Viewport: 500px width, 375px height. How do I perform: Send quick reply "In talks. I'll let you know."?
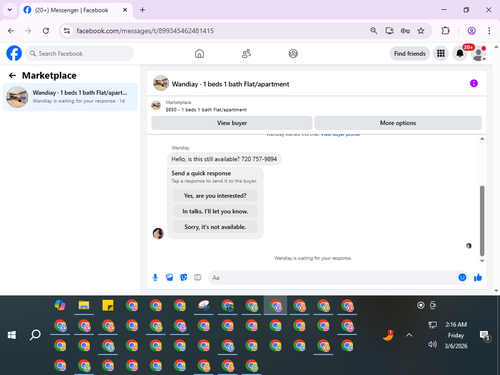(215, 211)
